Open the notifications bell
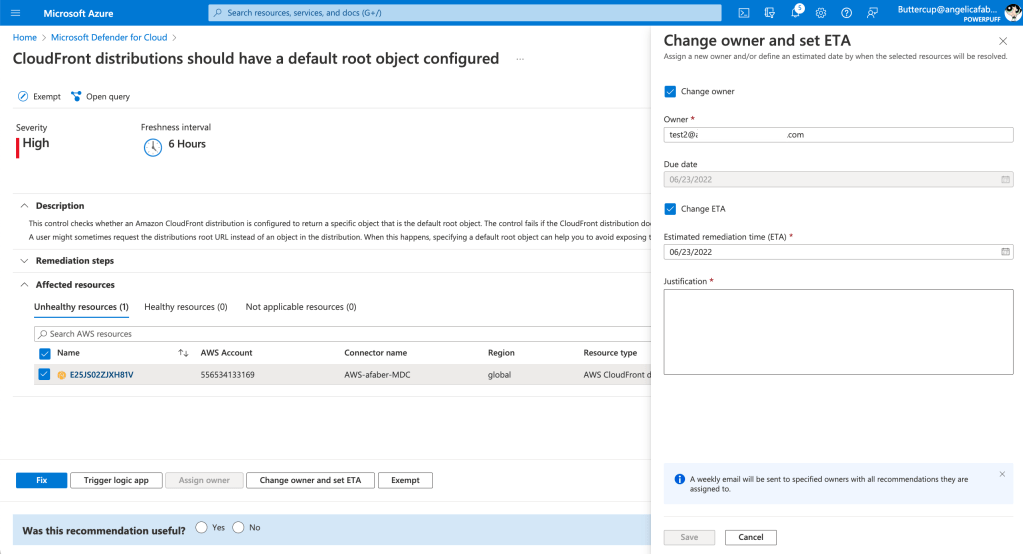 pos(796,13)
